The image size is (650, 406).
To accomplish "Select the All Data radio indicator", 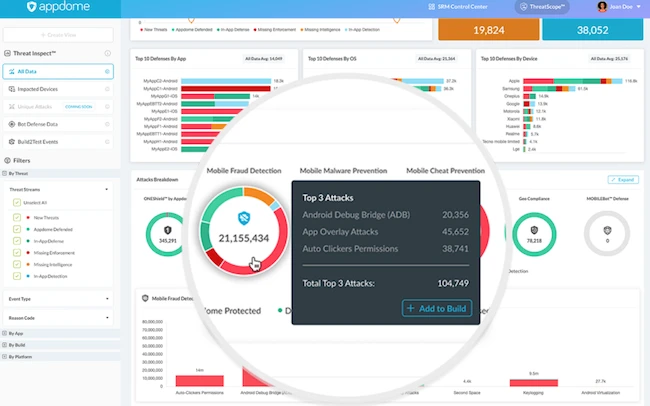I will pyautogui.click(x=107, y=71).
